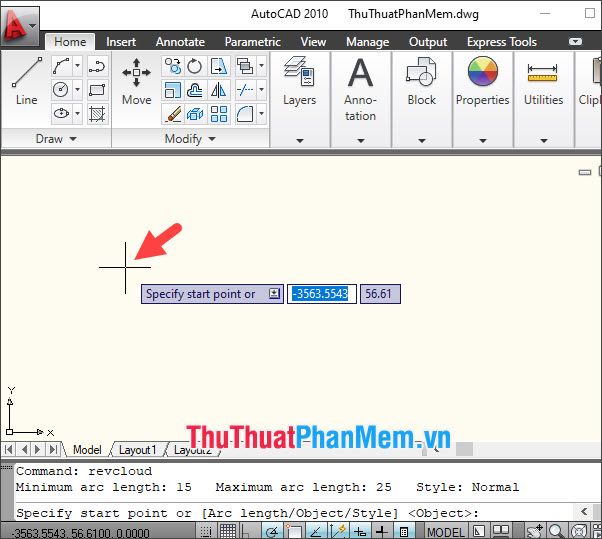Viewport: 602px width, 539px height.
Task: Toggle Polar Tracking in status bar
Action: [273, 531]
